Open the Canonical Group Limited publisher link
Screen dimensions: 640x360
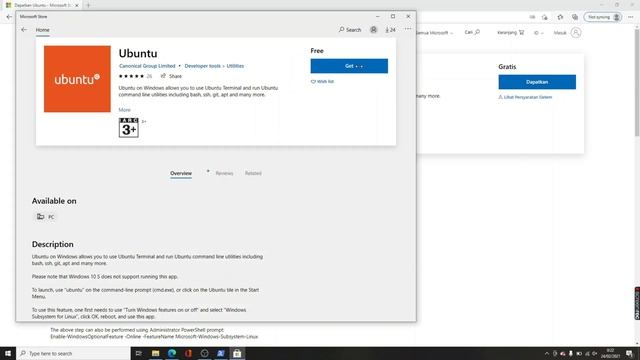147,66
